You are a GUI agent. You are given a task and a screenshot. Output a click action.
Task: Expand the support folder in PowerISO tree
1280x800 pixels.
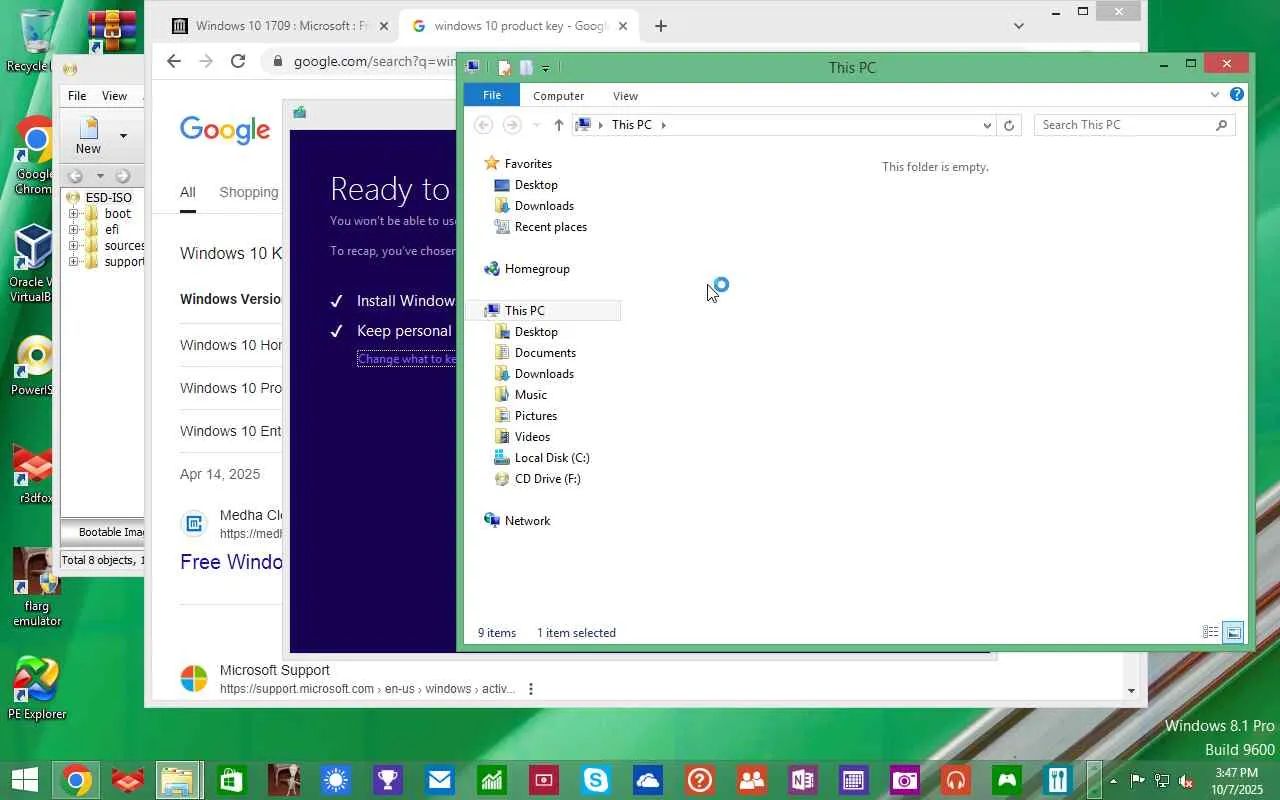click(73, 262)
